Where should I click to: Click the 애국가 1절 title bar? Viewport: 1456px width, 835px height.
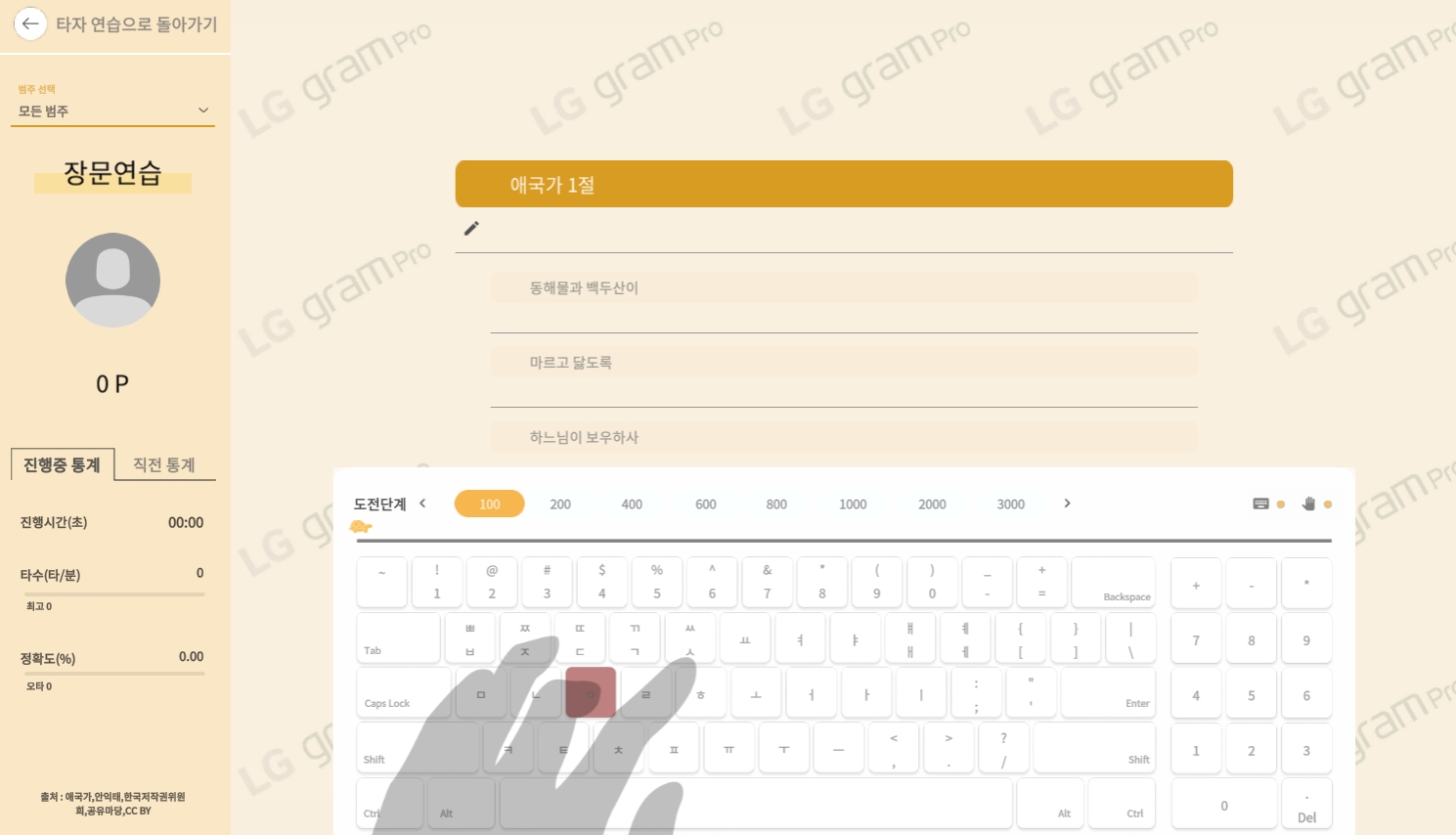[x=844, y=184]
